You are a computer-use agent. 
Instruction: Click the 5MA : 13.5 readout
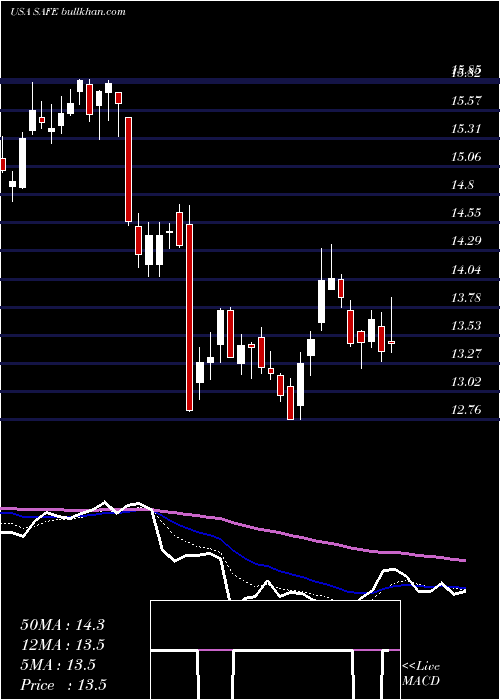[58, 665]
